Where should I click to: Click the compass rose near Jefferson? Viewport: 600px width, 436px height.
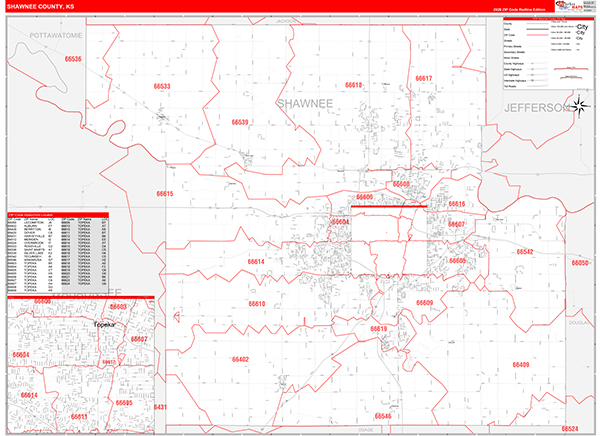579,106
